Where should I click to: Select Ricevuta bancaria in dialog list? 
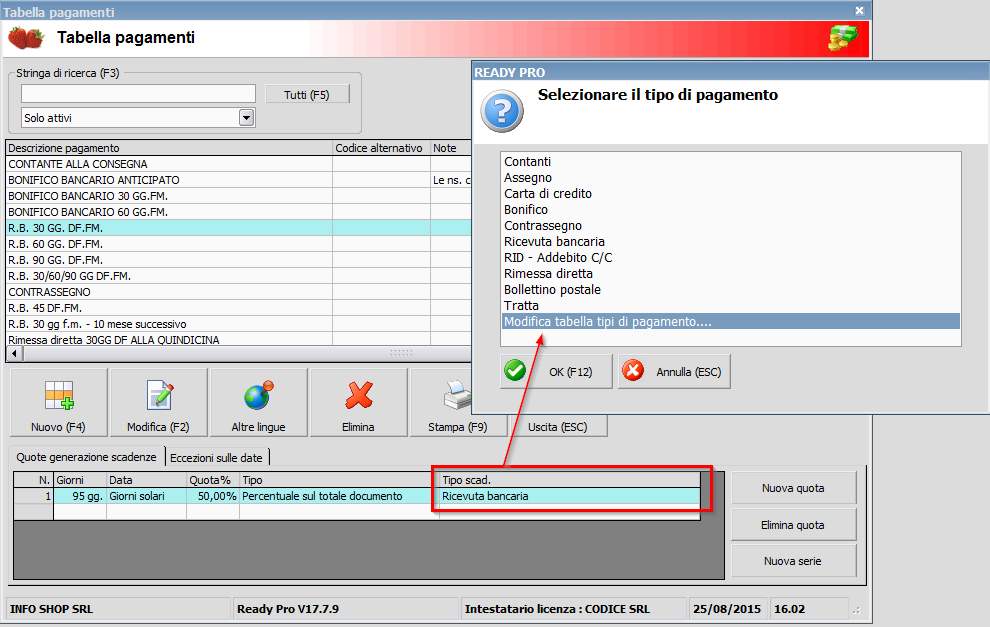coord(731,241)
